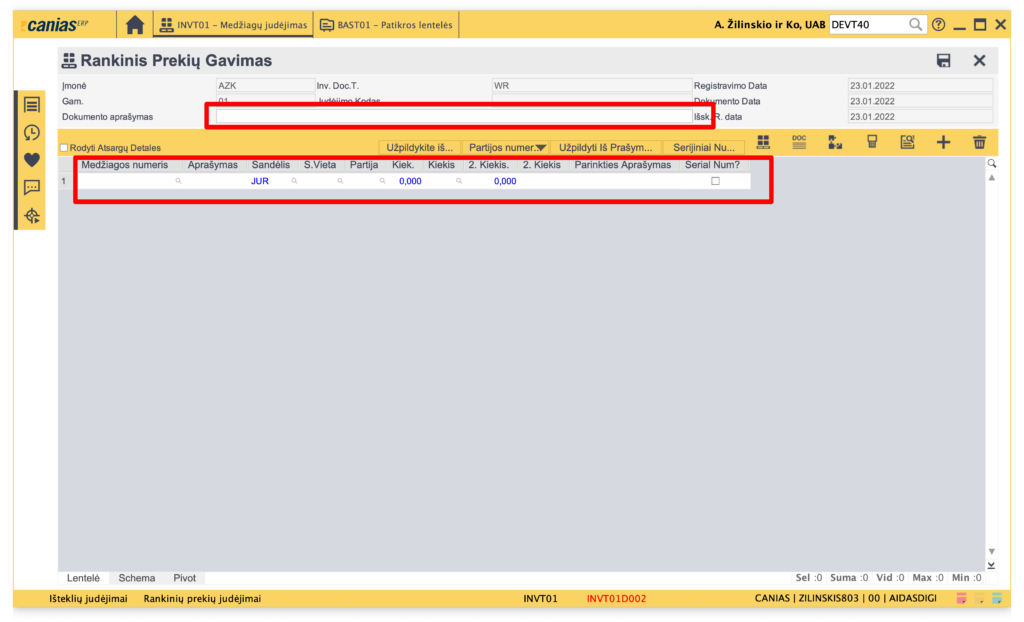The height and width of the screenshot is (622, 1024).
Task: Click the Serijiniai Nu... button
Action: [x=703, y=148]
